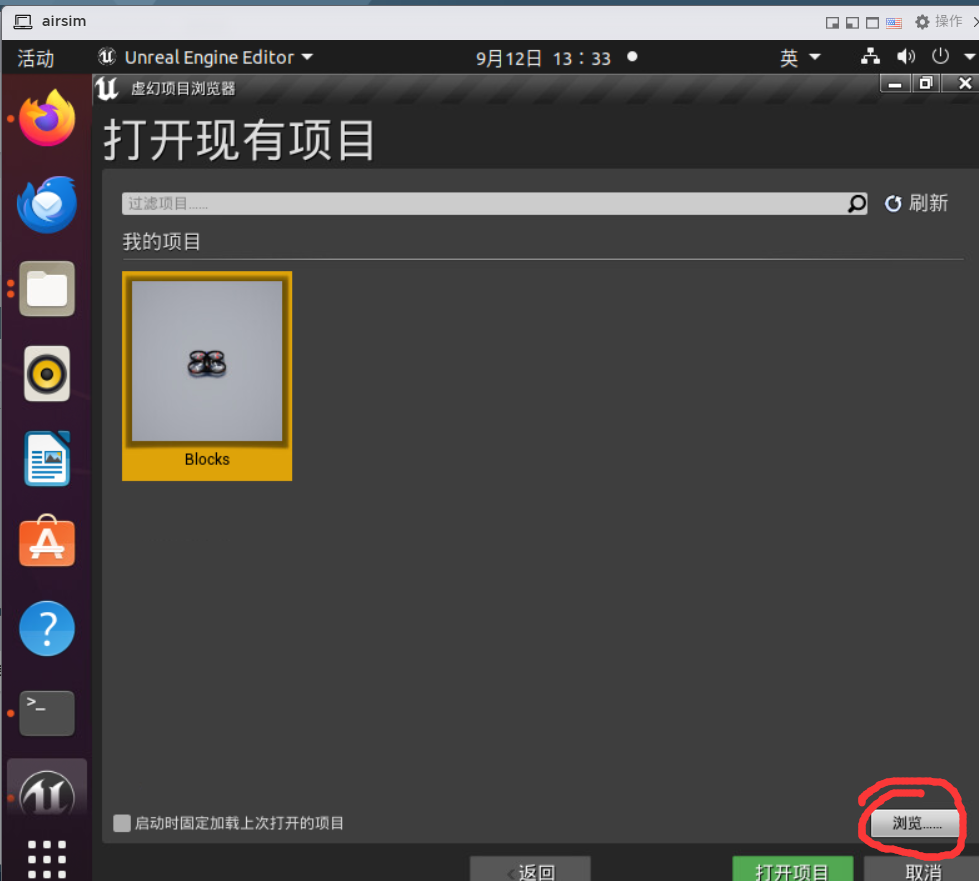The height and width of the screenshot is (881, 979).
Task: Open the 活动 Activities overview
Action: point(36,58)
